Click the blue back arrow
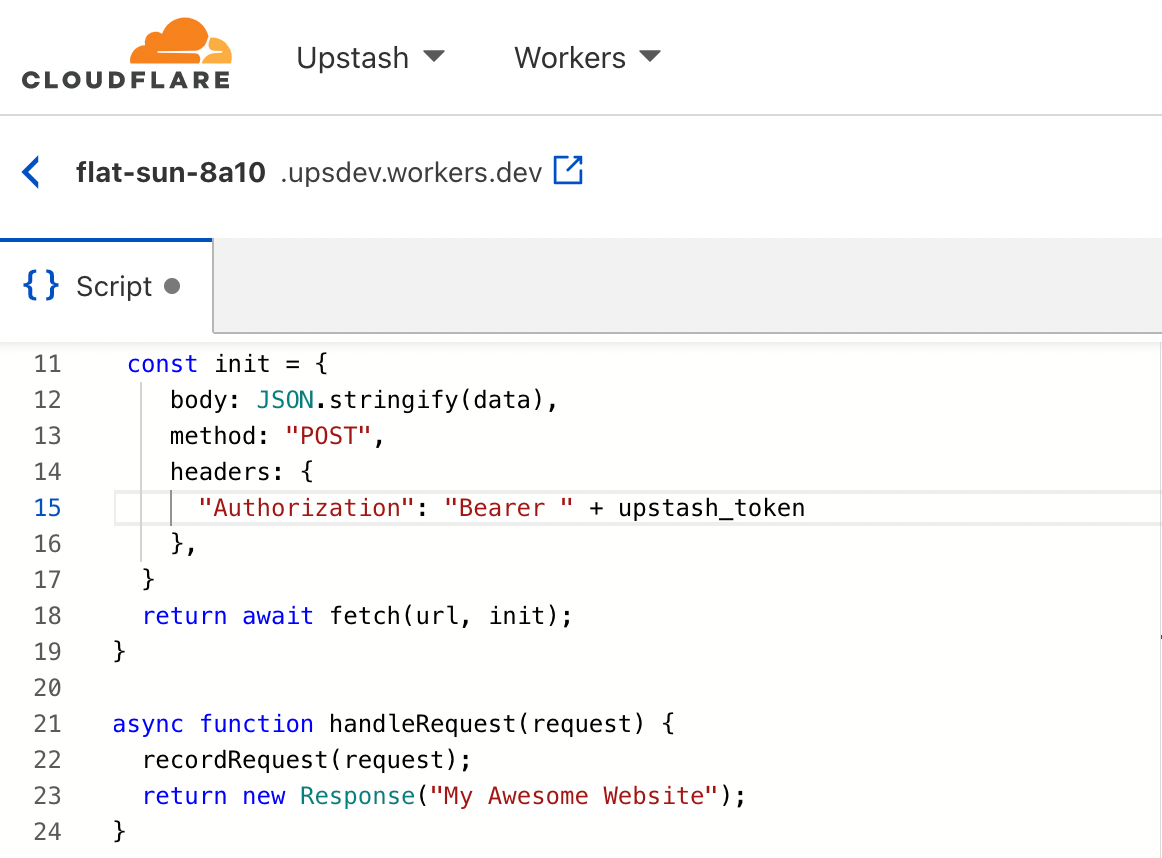This screenshot has height=858, width=1162. 31,171
